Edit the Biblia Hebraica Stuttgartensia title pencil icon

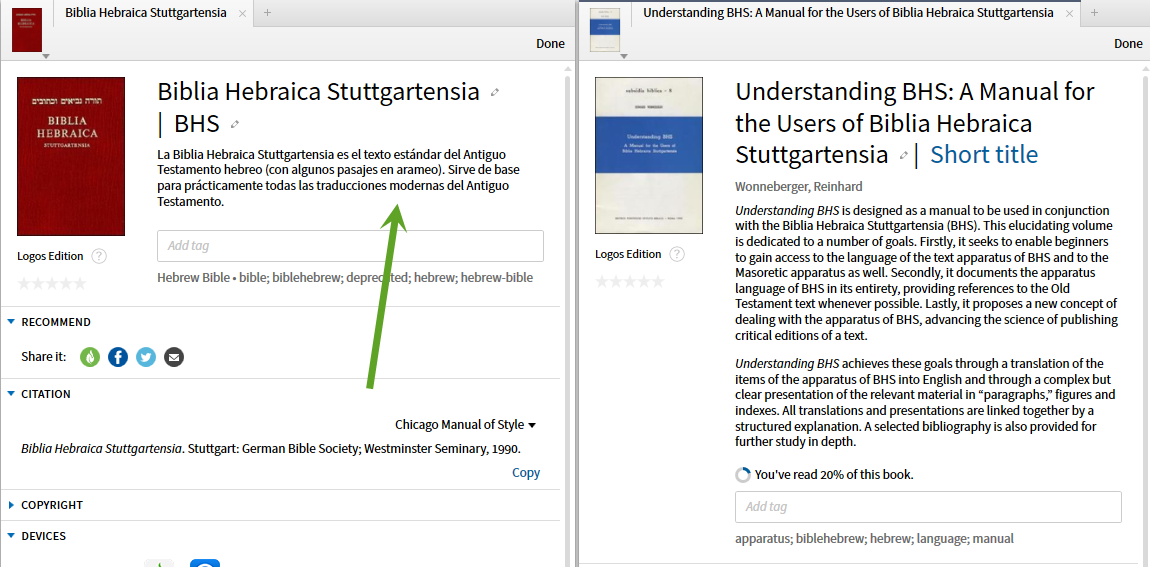[x=495, y=92]
